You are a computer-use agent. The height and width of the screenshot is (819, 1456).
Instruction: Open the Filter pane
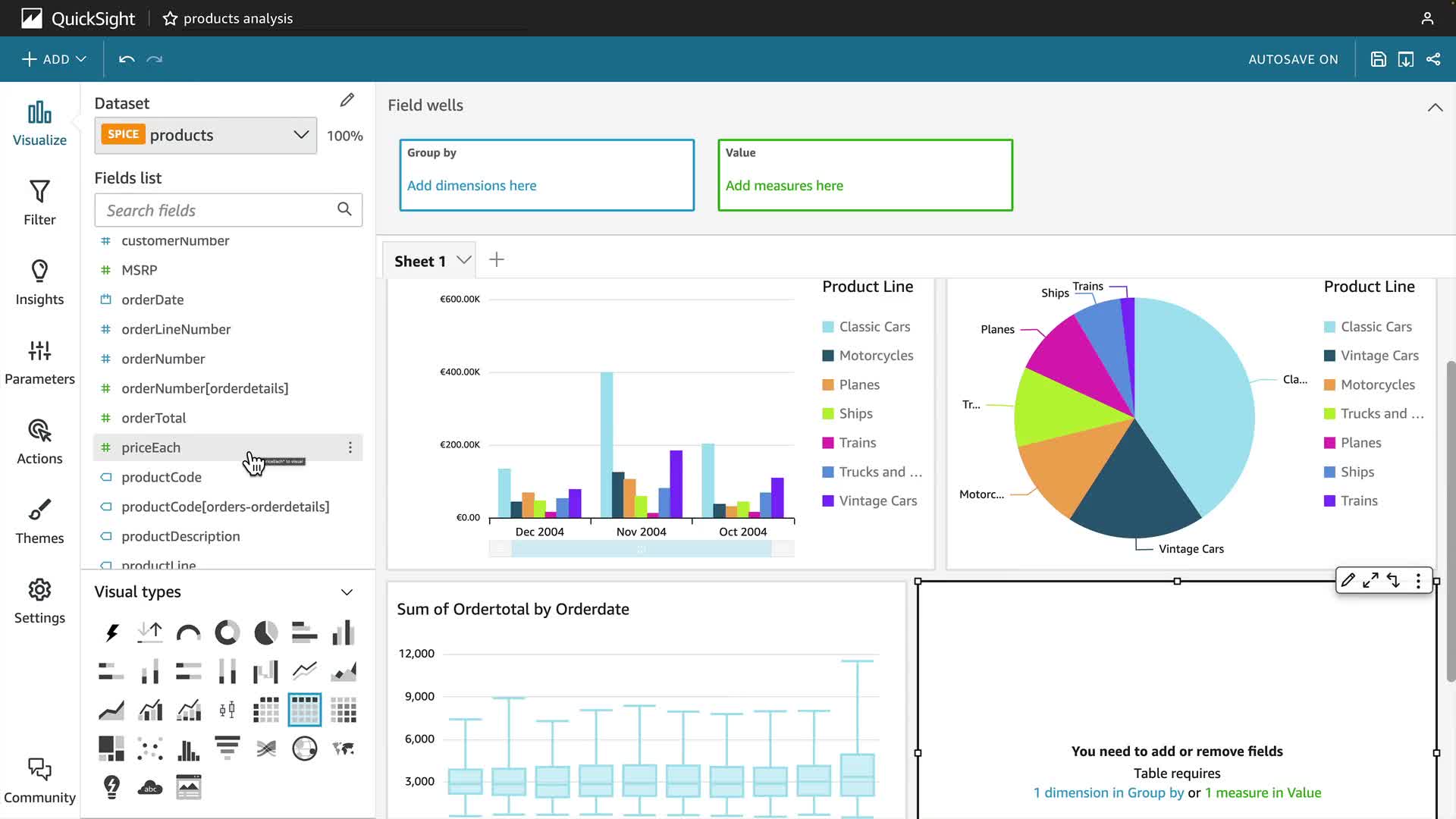[39, 202]
